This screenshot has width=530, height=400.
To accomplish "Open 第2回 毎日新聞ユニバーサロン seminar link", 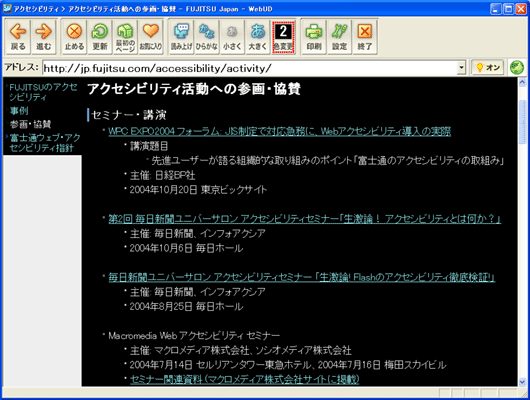I will point(304,219).
